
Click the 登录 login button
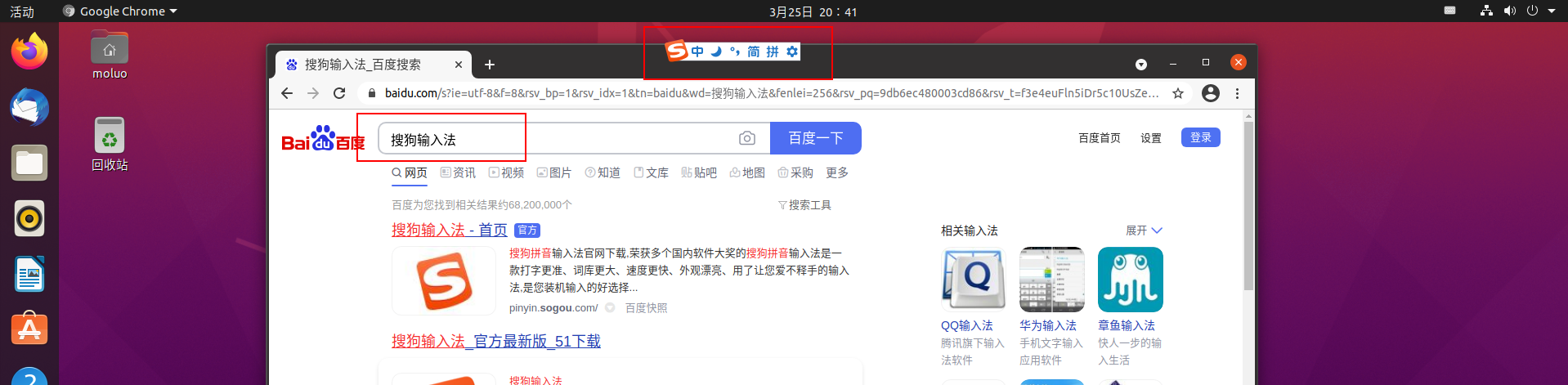coord(1201,137)
